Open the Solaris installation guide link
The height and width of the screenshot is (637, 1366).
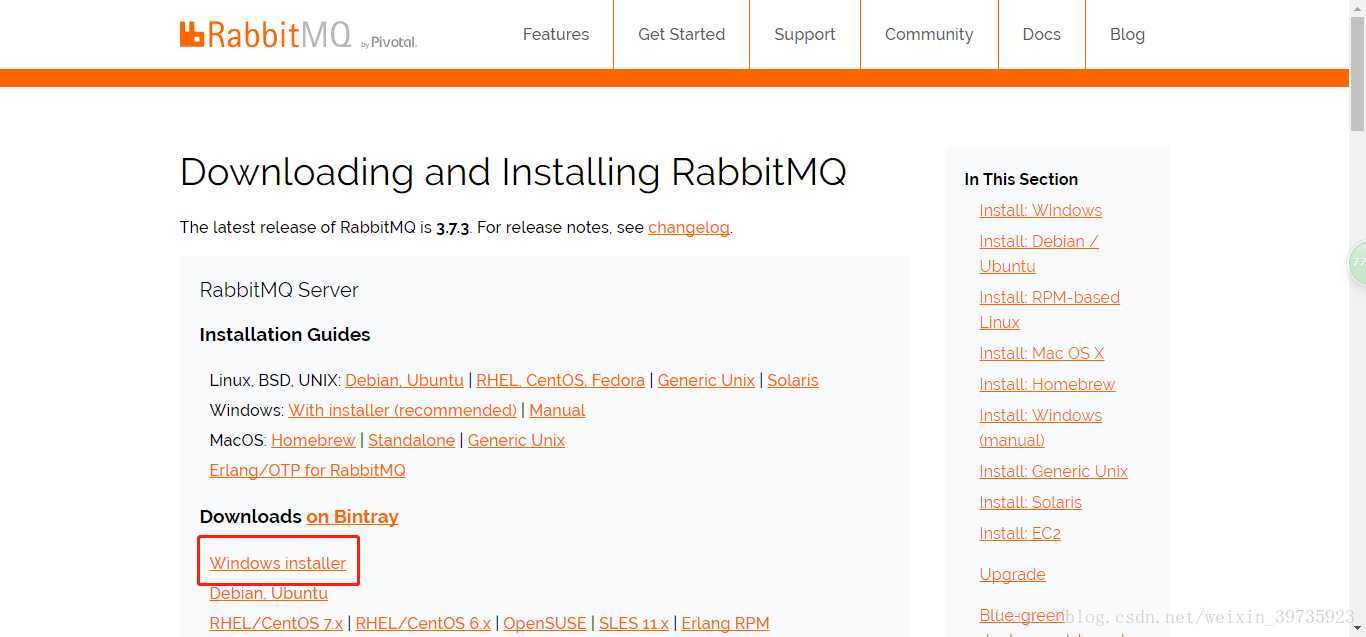[793, 380]
